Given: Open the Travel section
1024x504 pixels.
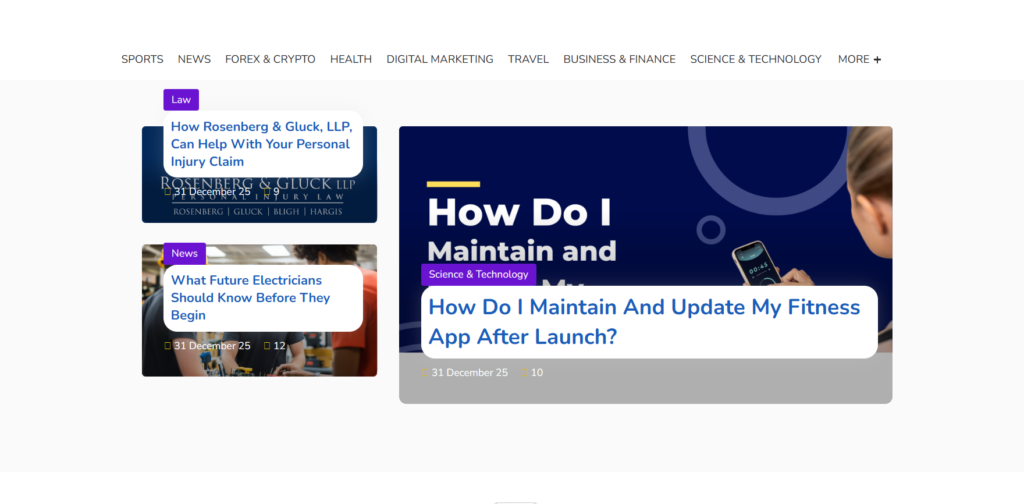Looking at the screenshot, I should click(528, 59).
